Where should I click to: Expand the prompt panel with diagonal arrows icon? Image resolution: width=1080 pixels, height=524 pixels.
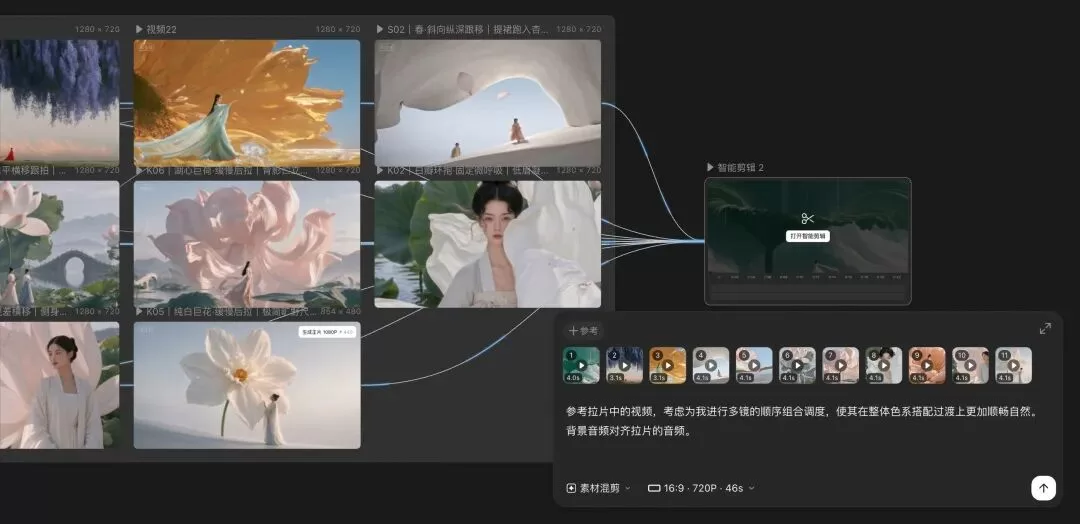1045,328
